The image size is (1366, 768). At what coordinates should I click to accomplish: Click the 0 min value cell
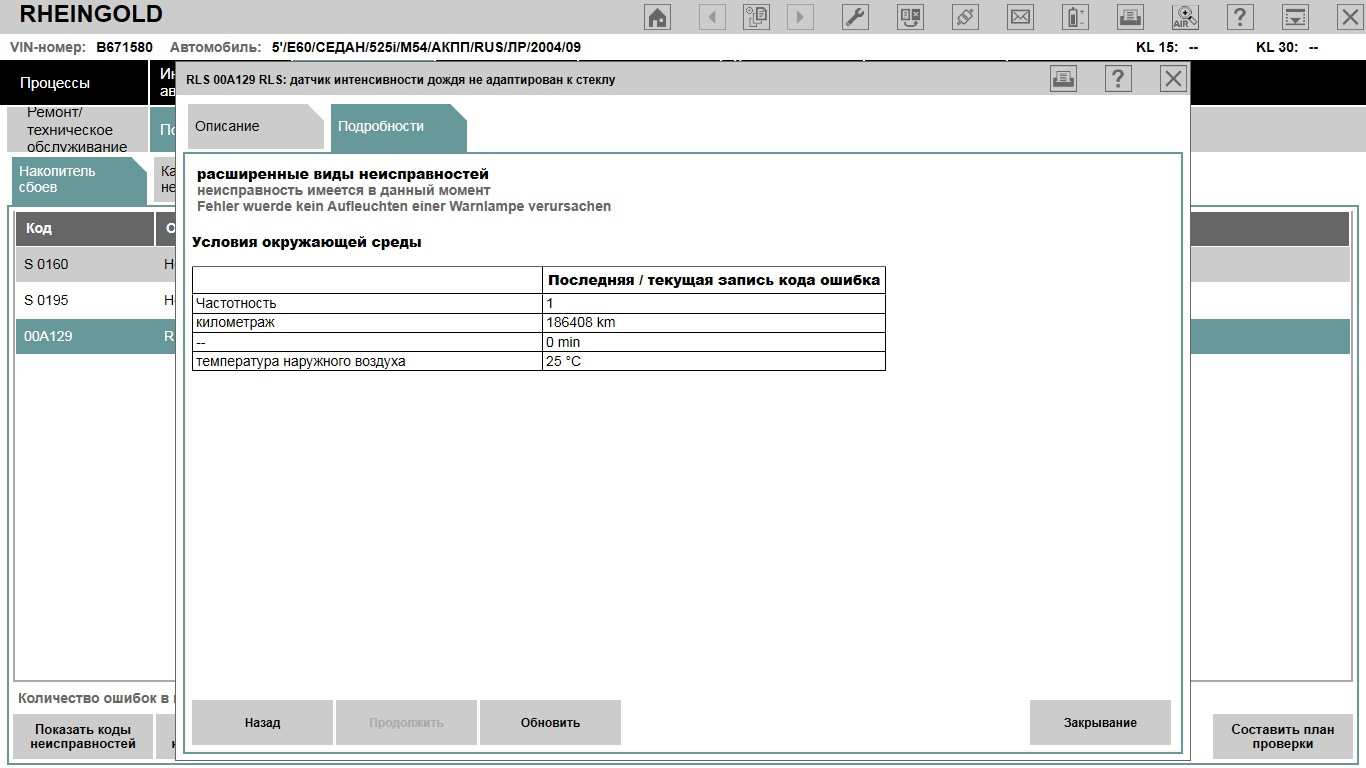(x=713, y=342)
